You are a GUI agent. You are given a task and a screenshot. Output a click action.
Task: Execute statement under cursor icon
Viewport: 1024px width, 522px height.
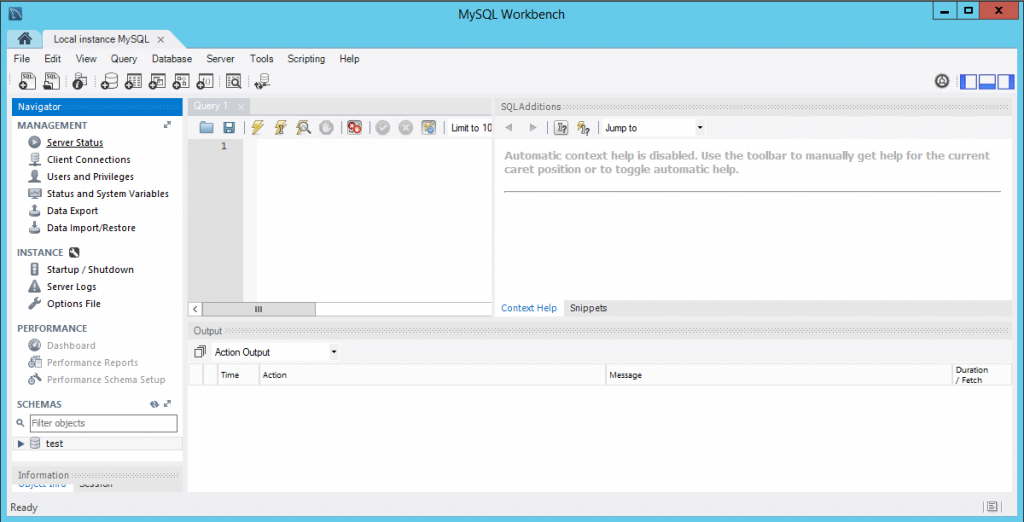tap(280, 128)
